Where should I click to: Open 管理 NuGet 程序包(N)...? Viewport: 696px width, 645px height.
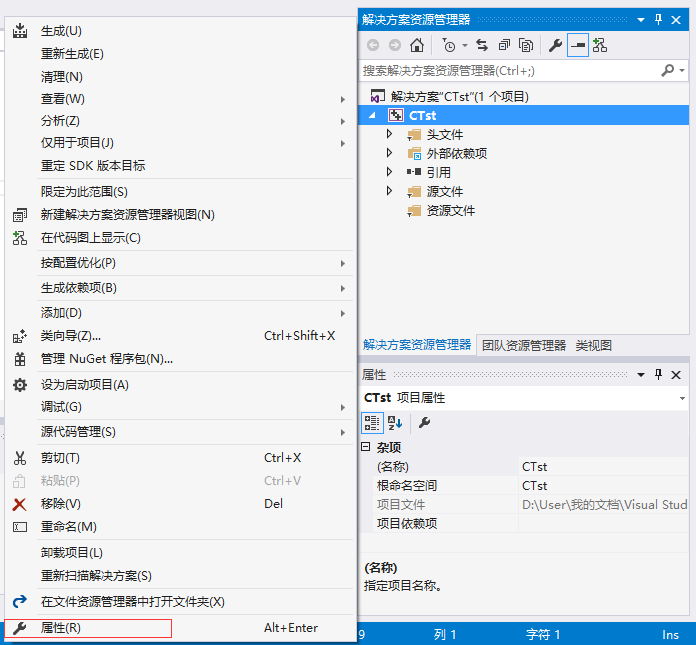(180, 359)
